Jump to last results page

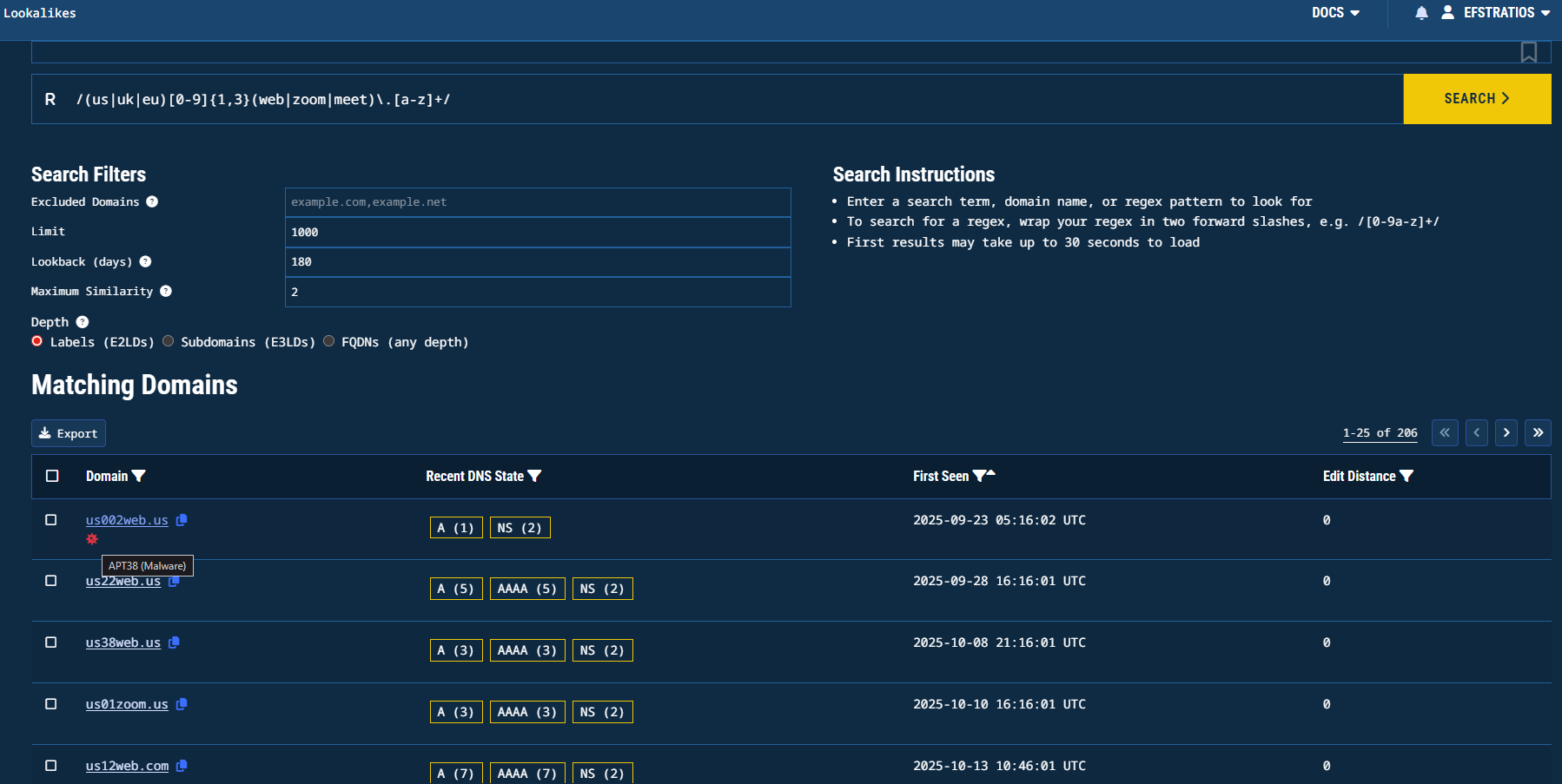1538,432
